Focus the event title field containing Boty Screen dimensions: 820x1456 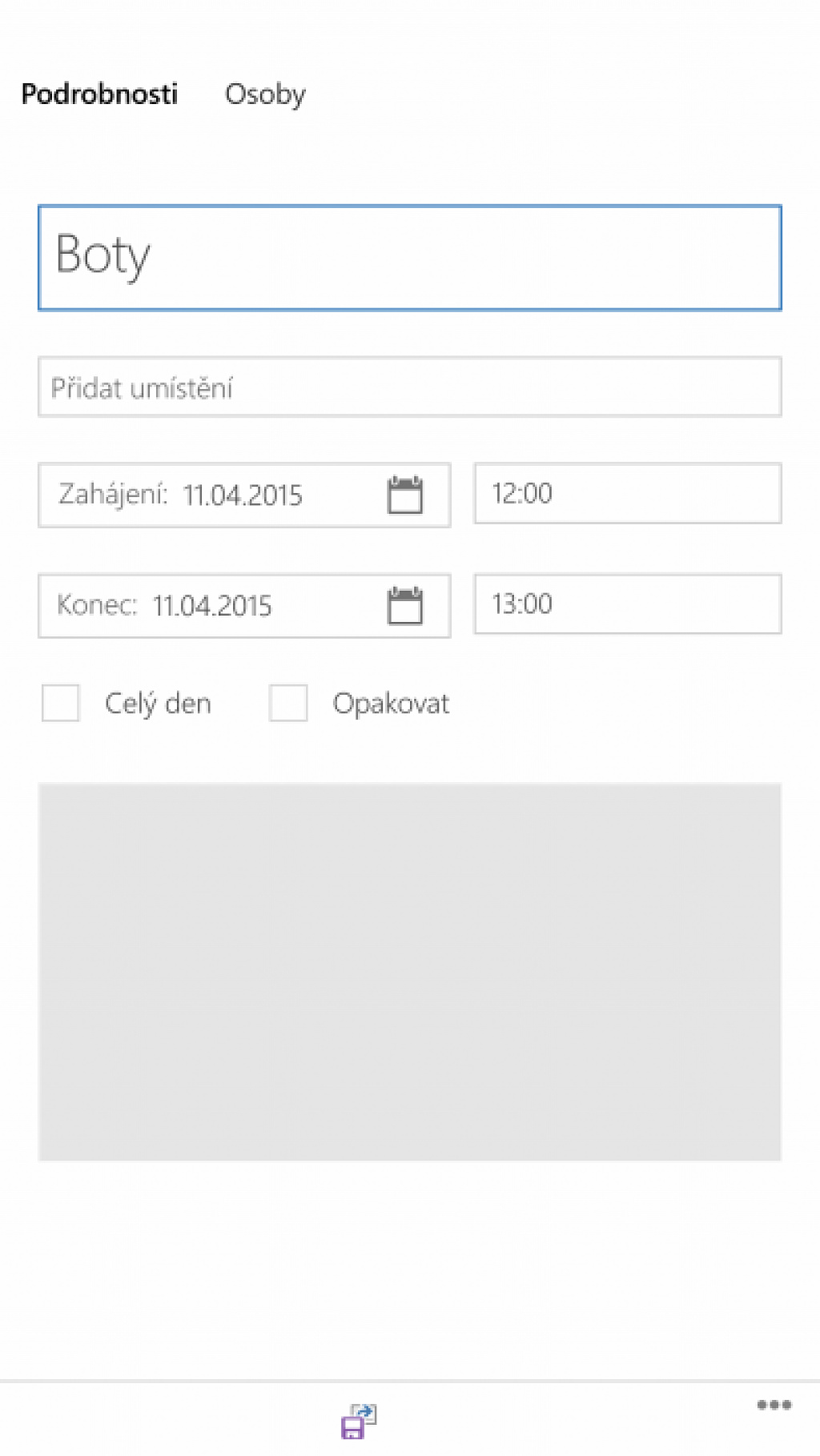click(x=410, y=258)
